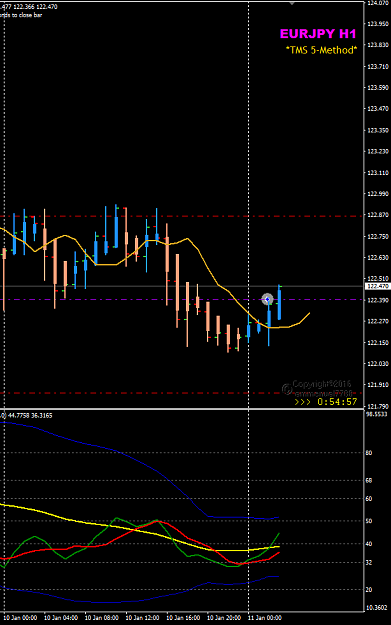Click the 10 Jan 08:00 time label
391x625 pixels.
click(102, 618)
